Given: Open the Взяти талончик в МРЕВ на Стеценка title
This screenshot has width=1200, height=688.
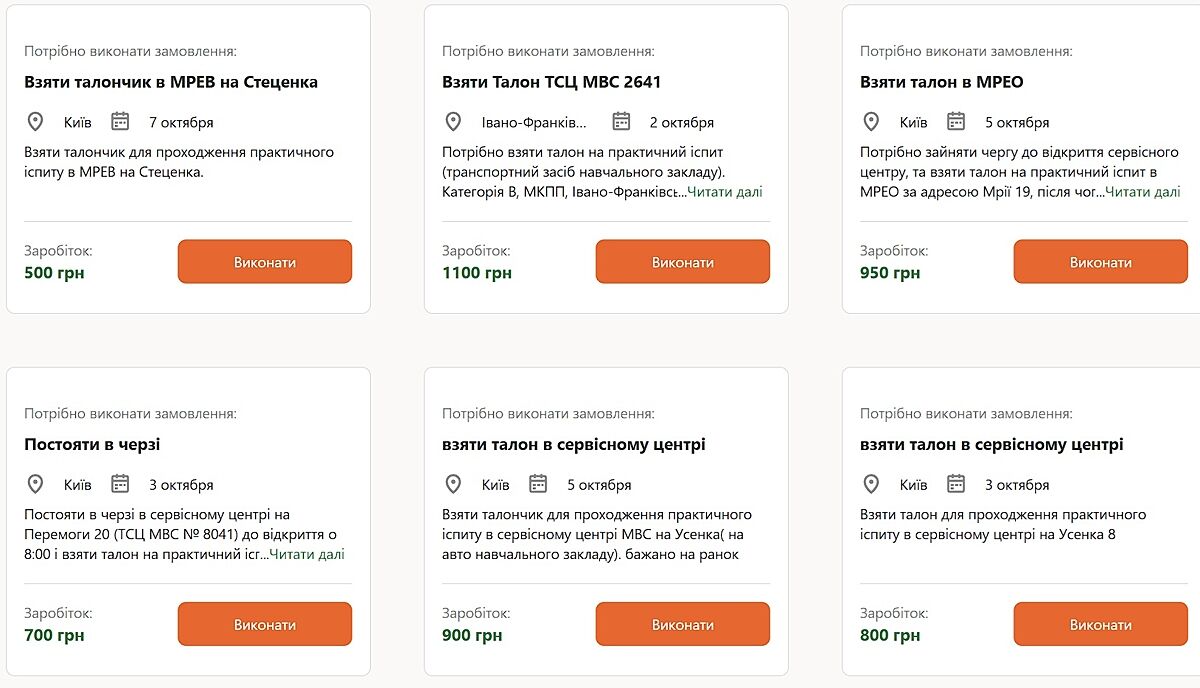Looking at the screenshot, I should click(171, 82).
